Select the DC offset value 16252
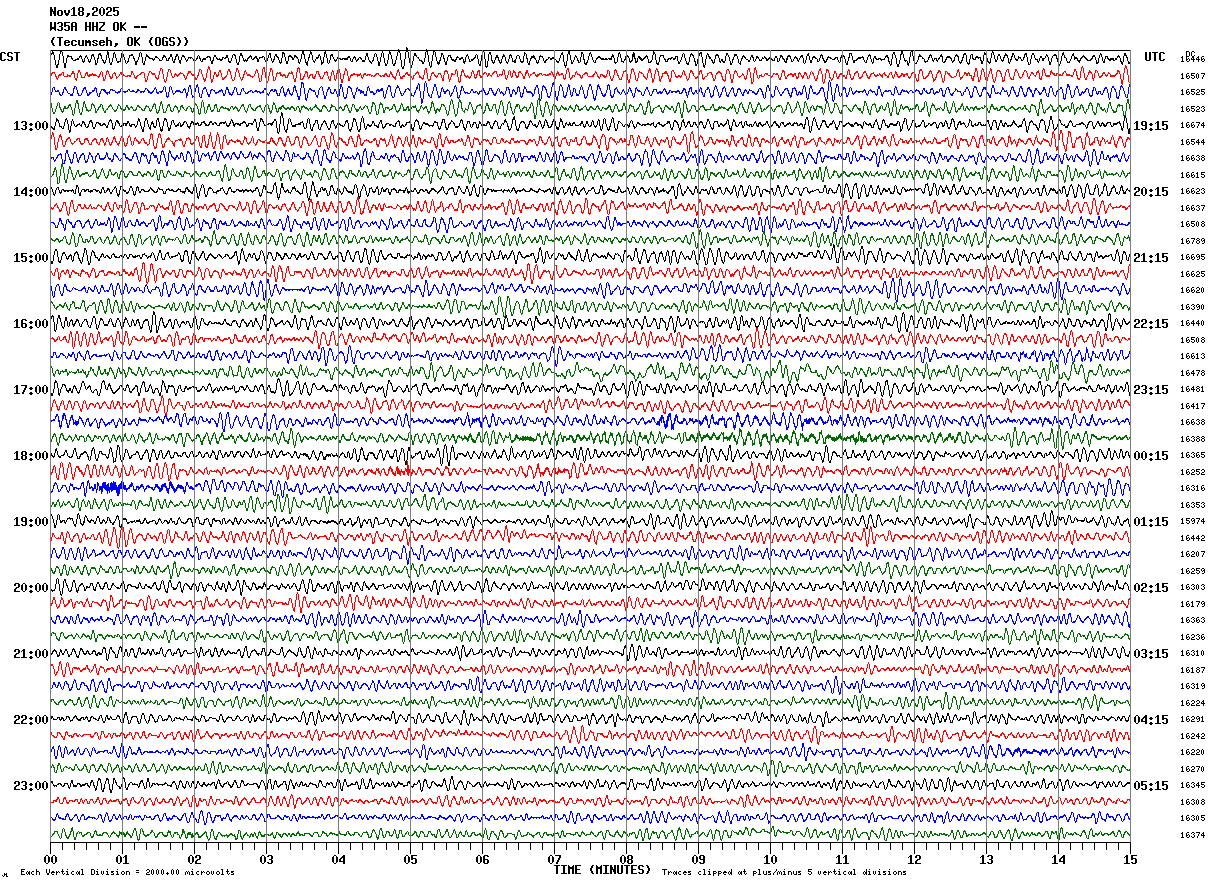The height and width of the screenshot is (886, 1210). (x=1192, y=472)
